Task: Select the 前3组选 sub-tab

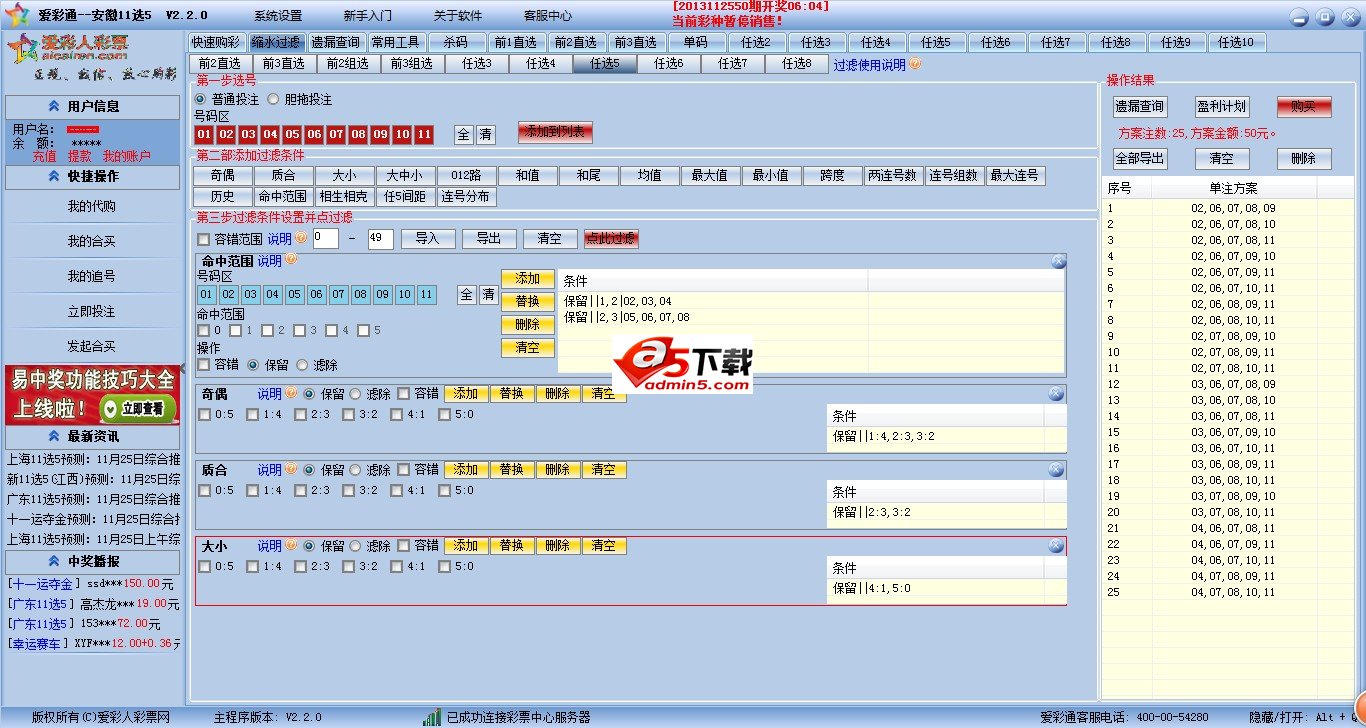Action: pos(412,64)
